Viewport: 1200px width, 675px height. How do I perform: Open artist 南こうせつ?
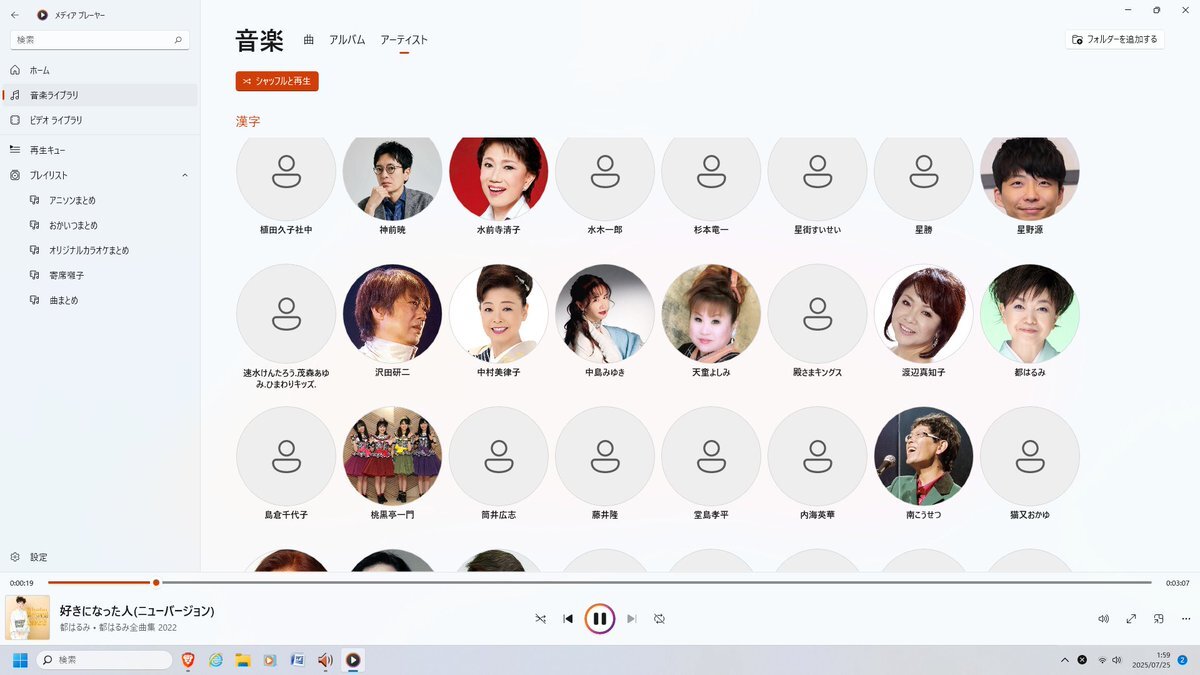(x=924, y=464)
